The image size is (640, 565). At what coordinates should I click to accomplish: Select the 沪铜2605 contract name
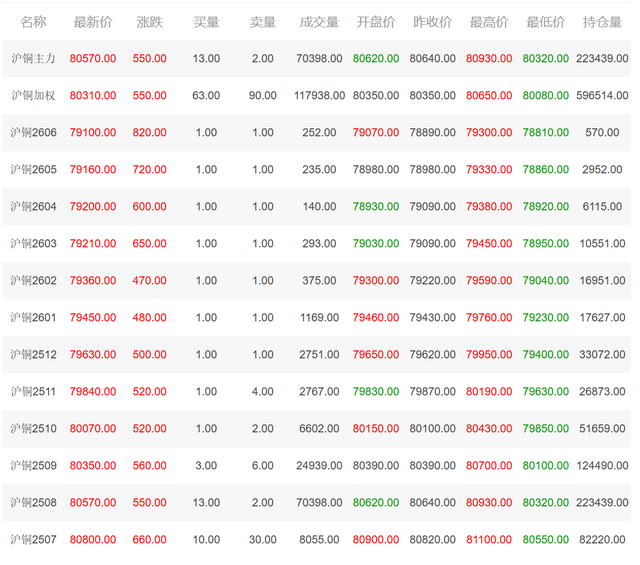(33, 169)
